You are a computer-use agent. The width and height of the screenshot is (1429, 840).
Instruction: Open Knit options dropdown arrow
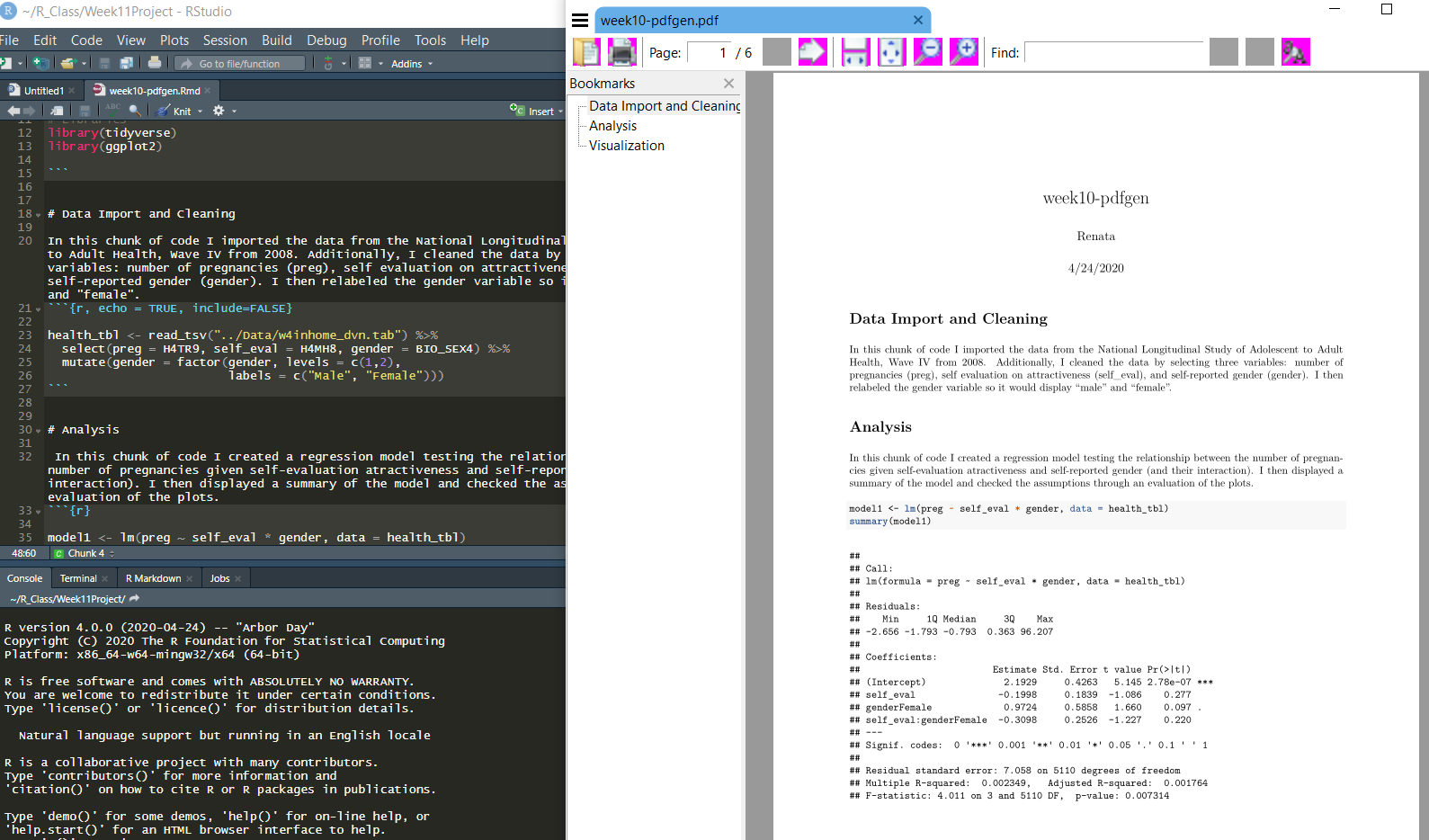200,112
